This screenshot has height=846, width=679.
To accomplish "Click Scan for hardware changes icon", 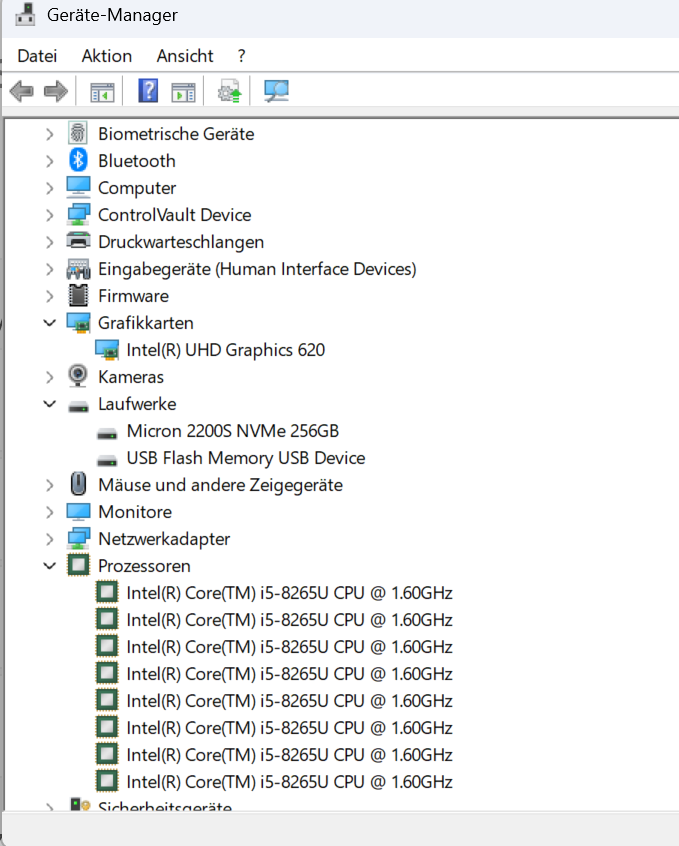I will click(276, 91).
